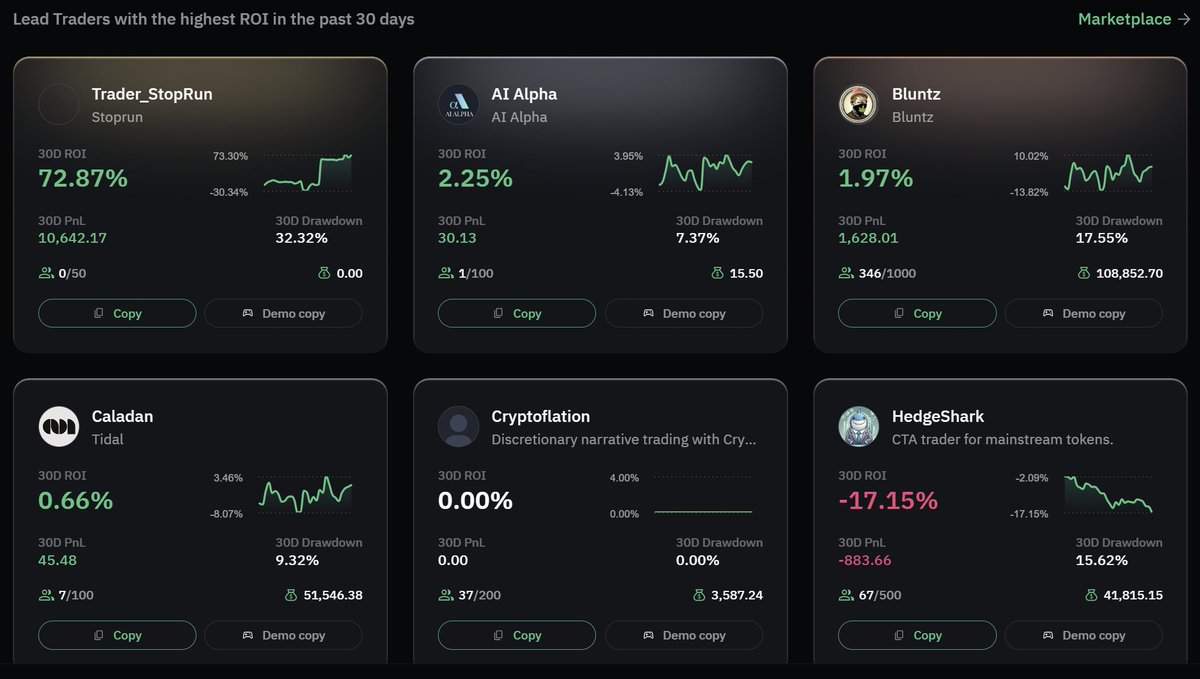Select Cryptoflation's trader name heading
This screenshot has width=1200, height=679.
[x=540, y=417]
